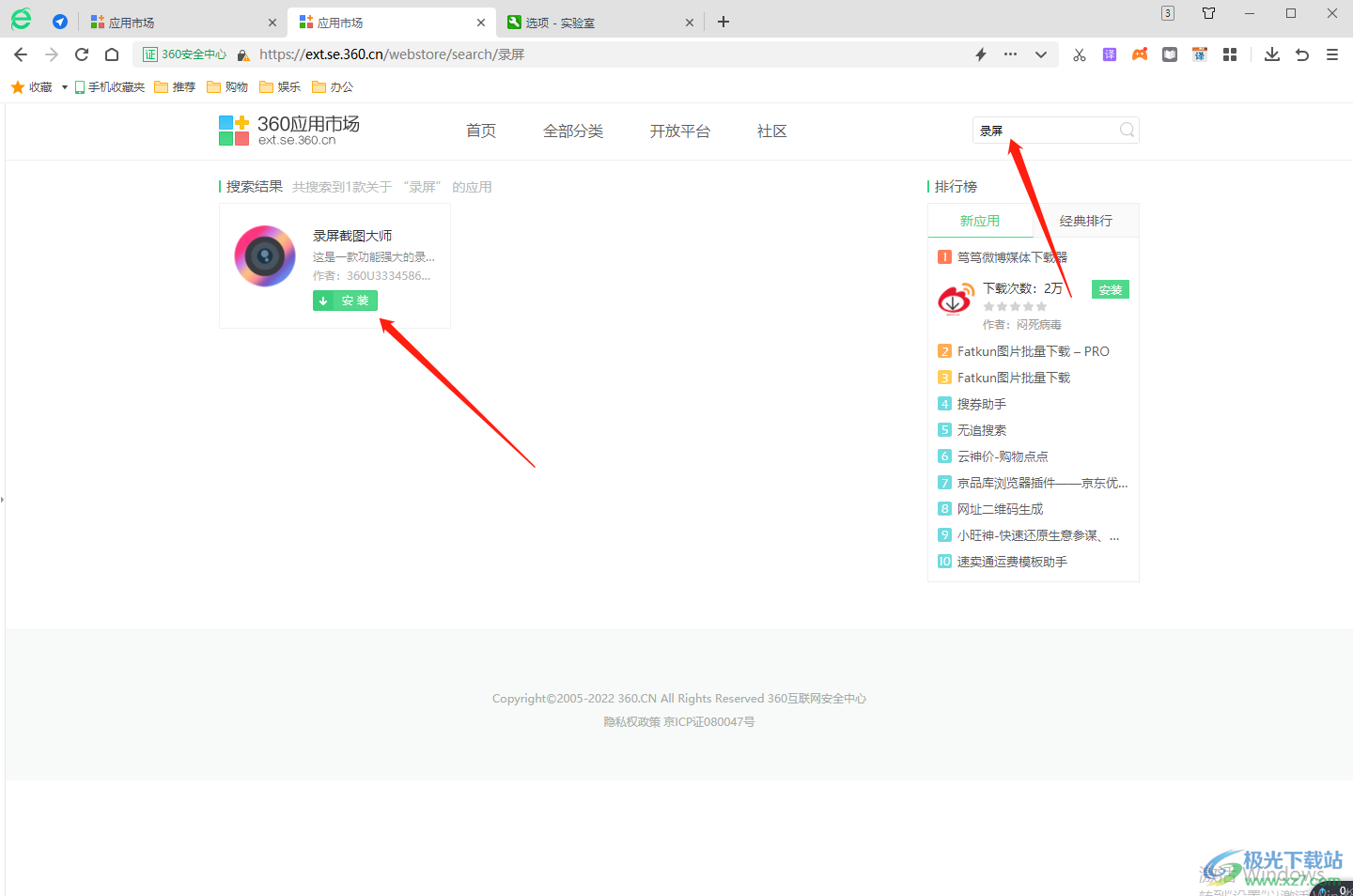This screenshot has height=896, width=1353.
Task: Open the browser home page icon
Action: 112,54
